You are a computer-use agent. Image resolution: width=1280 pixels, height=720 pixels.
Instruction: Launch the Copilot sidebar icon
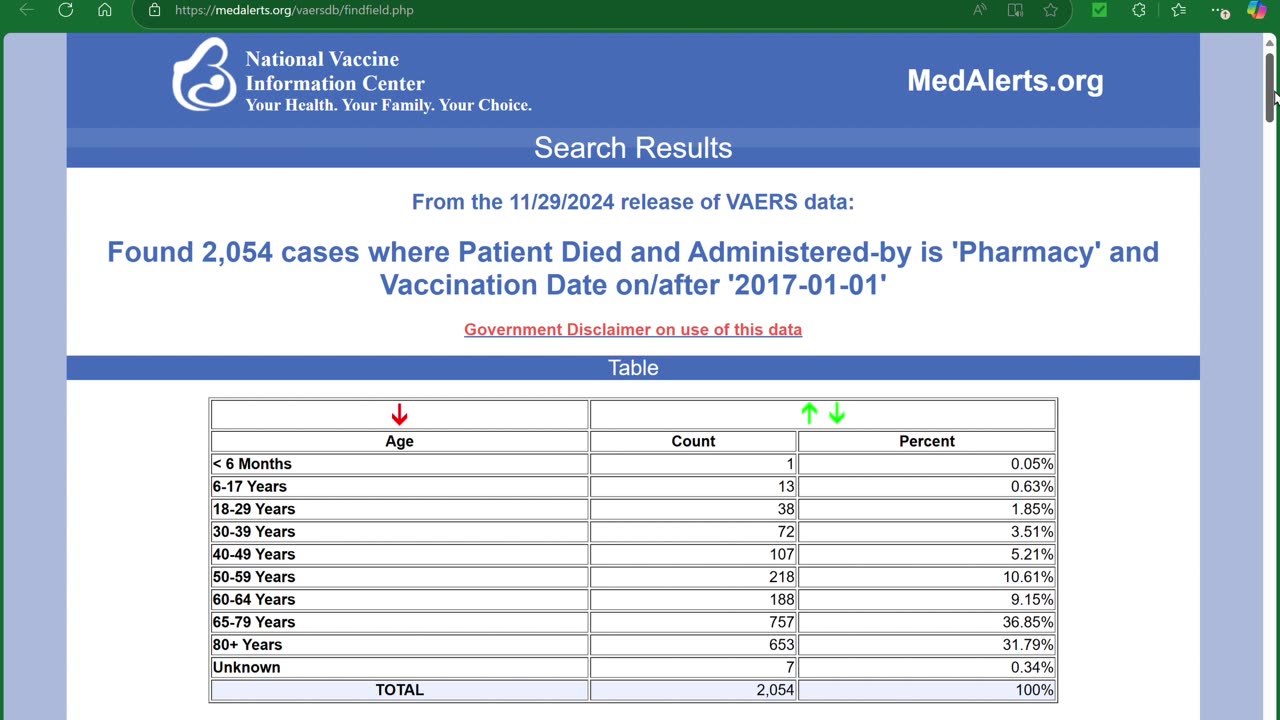click(x=1257, y=10)
